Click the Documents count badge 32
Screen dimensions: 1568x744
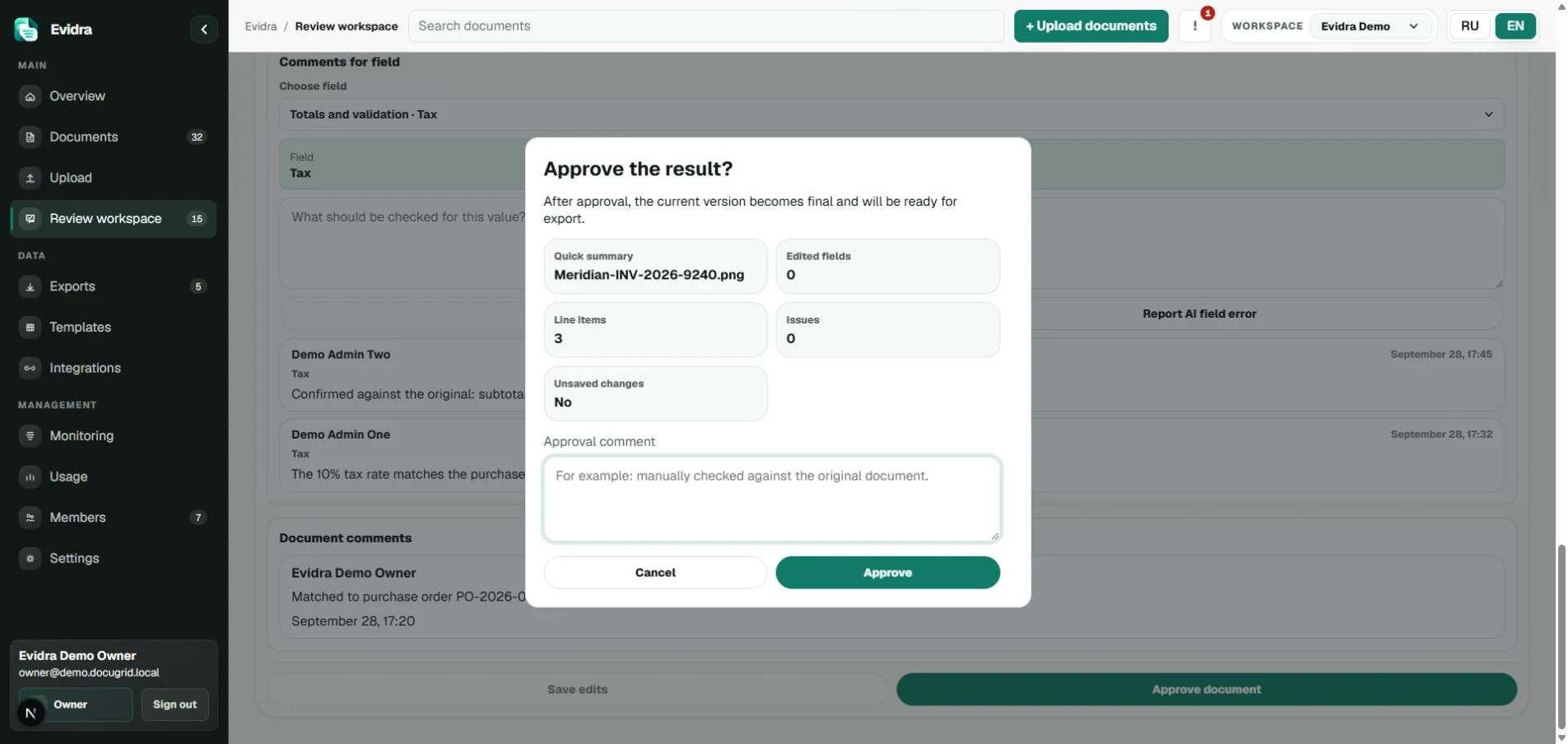(197, 137)
